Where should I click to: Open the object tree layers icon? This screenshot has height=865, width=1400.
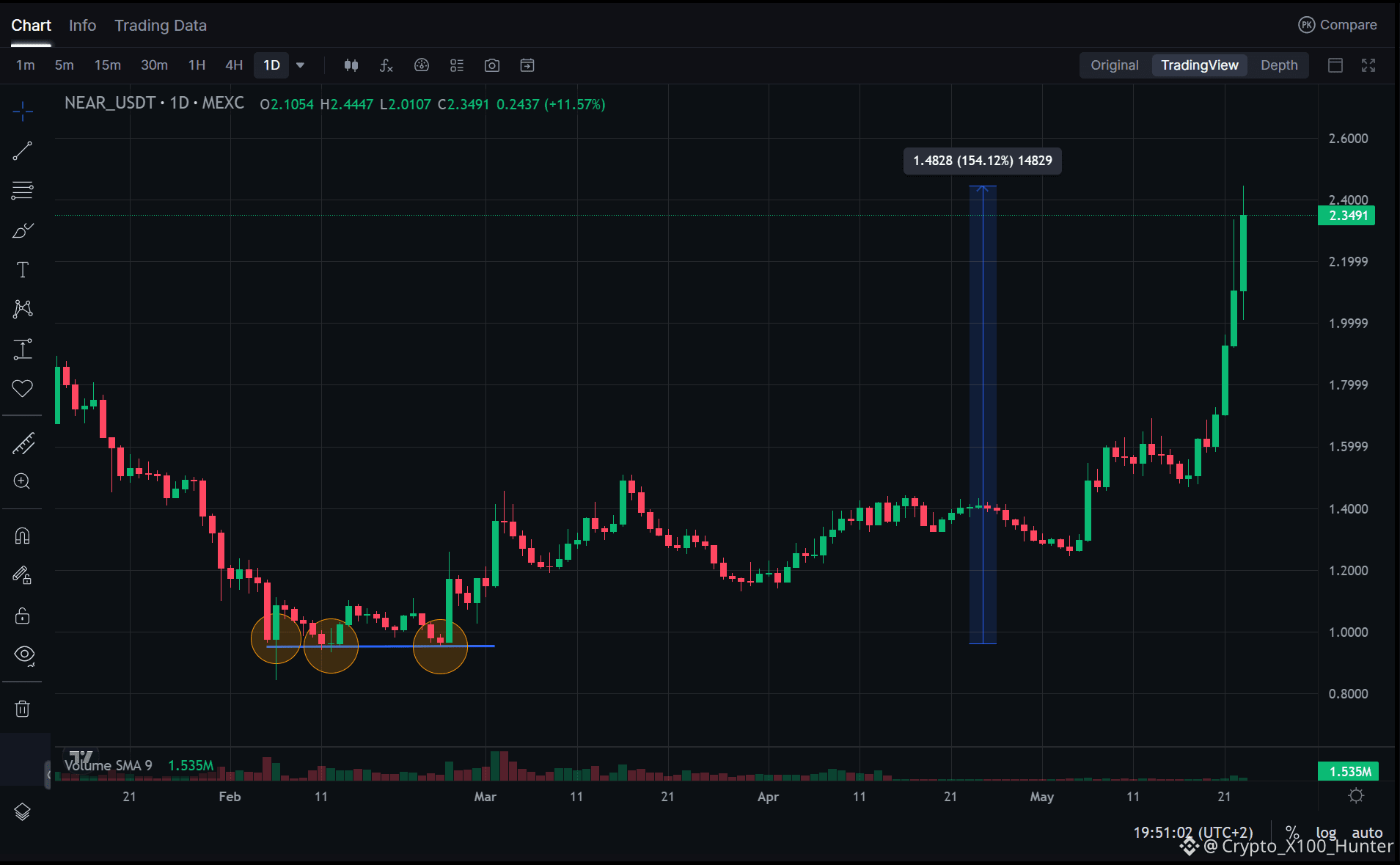click(23, 811)
